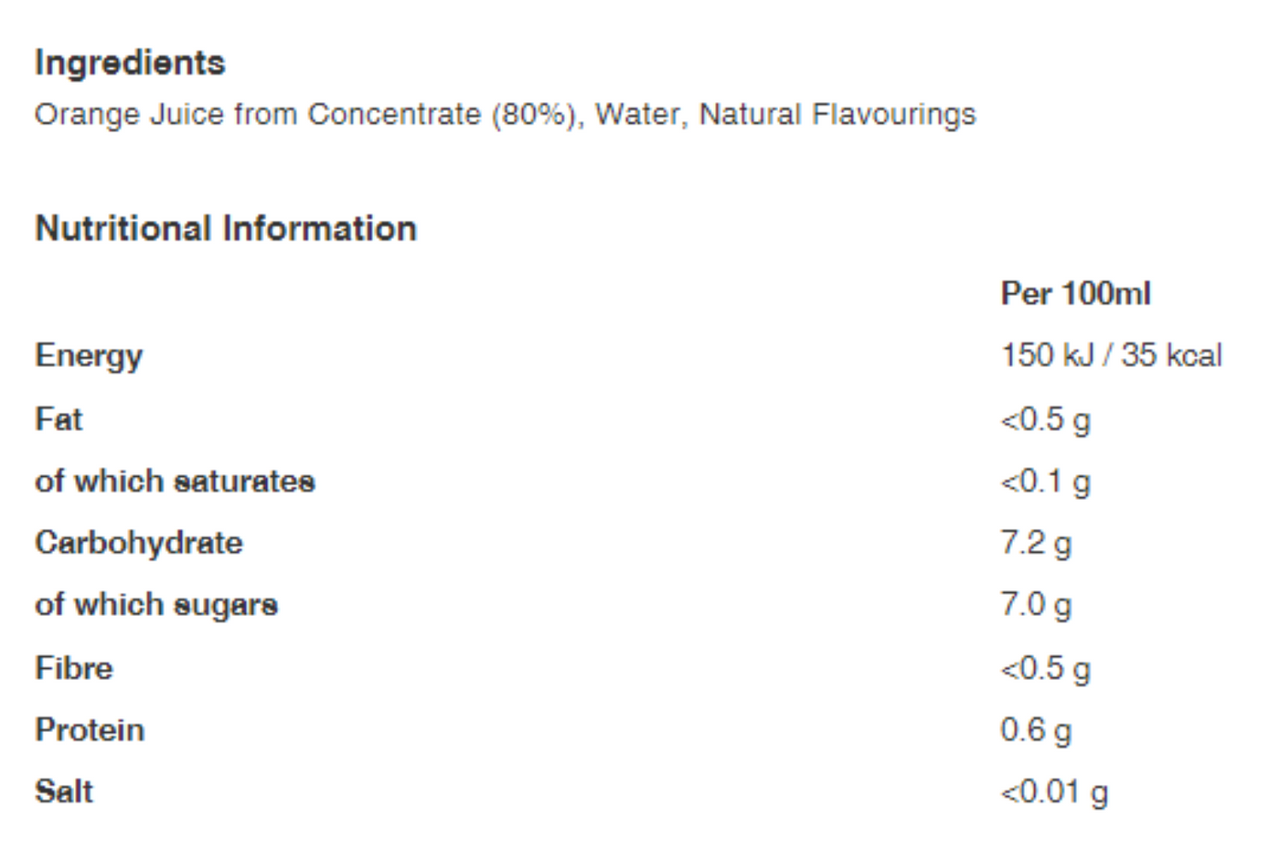1280x853 pixels.
Task: Click the Ingredients heading
Action: click(x=130, y=64)
